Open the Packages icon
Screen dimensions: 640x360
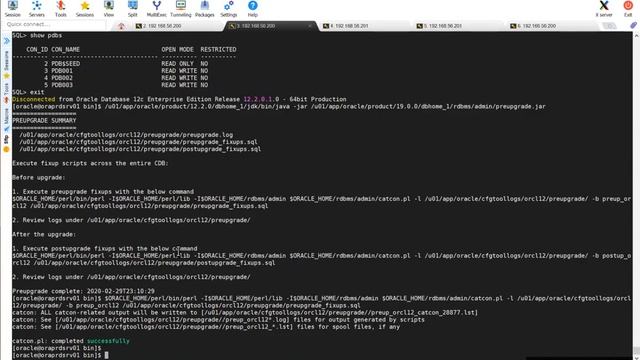[x=204, y=9]
